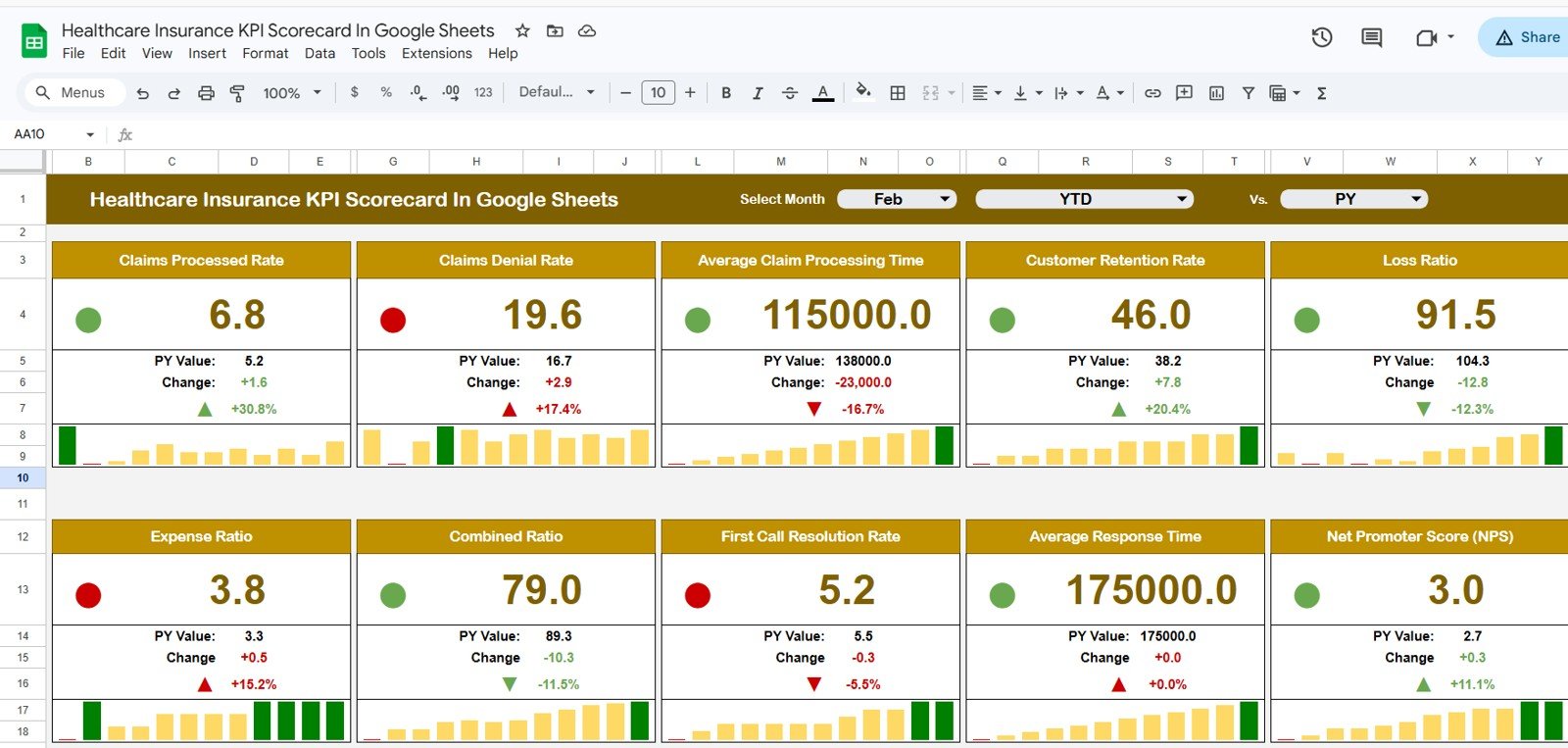Screen dimensions: 1568x748
Task: Format as currency with dollar icon
Action: 354,92
